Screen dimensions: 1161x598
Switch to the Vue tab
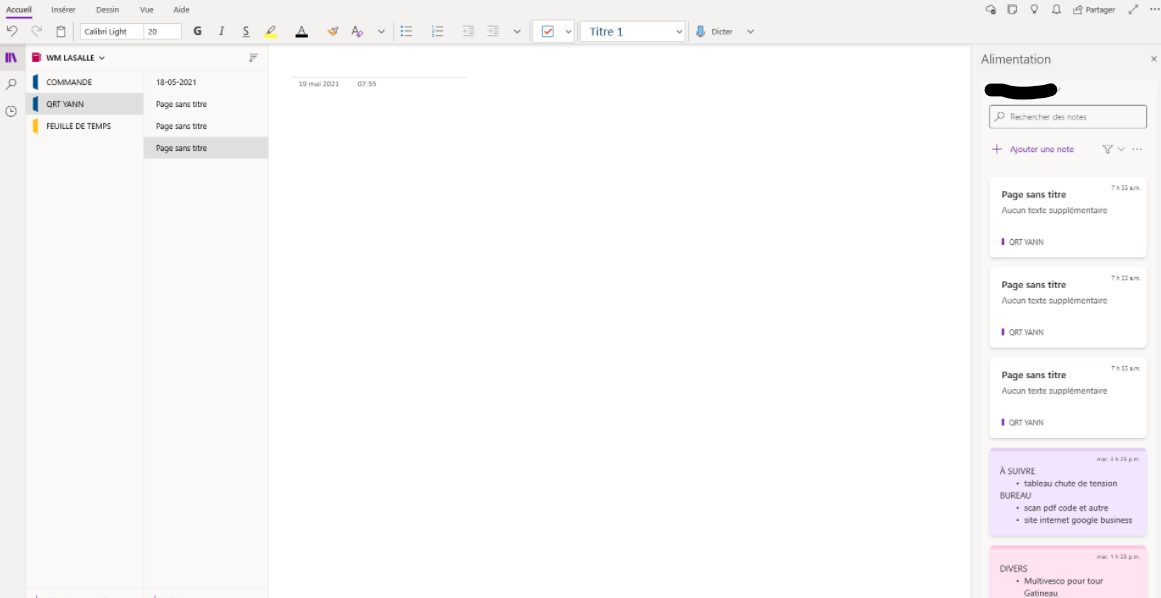[147, 10]
